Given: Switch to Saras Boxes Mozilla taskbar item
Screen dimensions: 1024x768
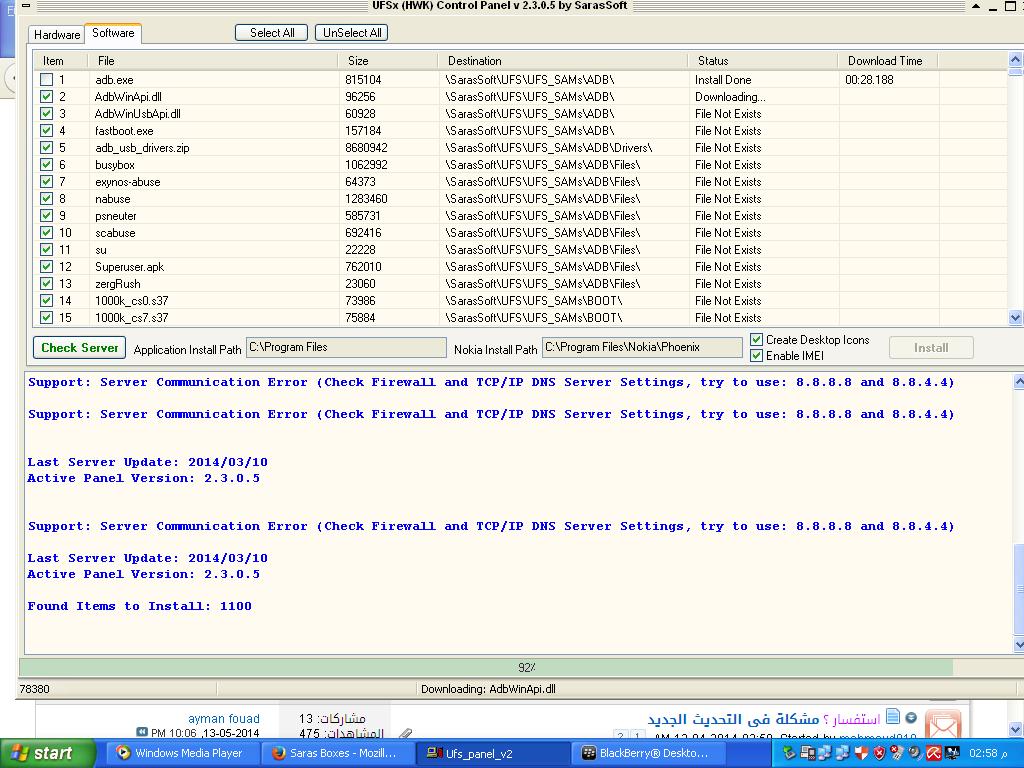Looking at the screenshot, I should click(x=338, y=753).
